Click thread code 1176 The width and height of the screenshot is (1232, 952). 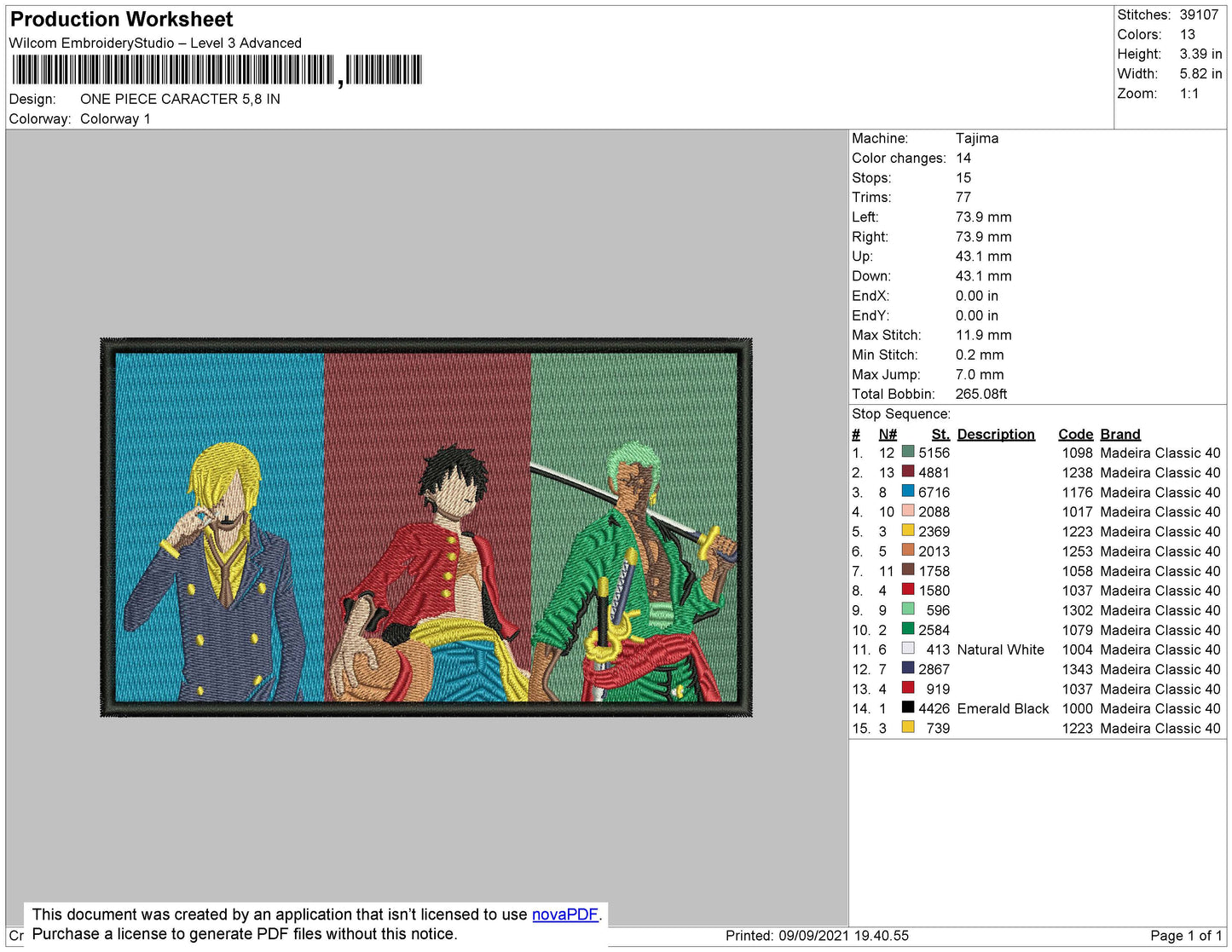(1077, 492)
